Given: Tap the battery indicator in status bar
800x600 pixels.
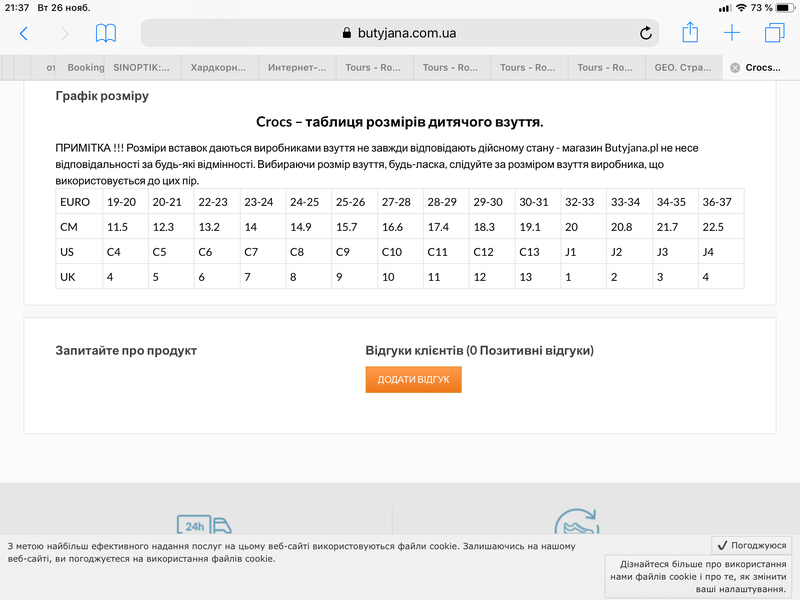Looking at the screenshot, I should click(x=785, y=8).
